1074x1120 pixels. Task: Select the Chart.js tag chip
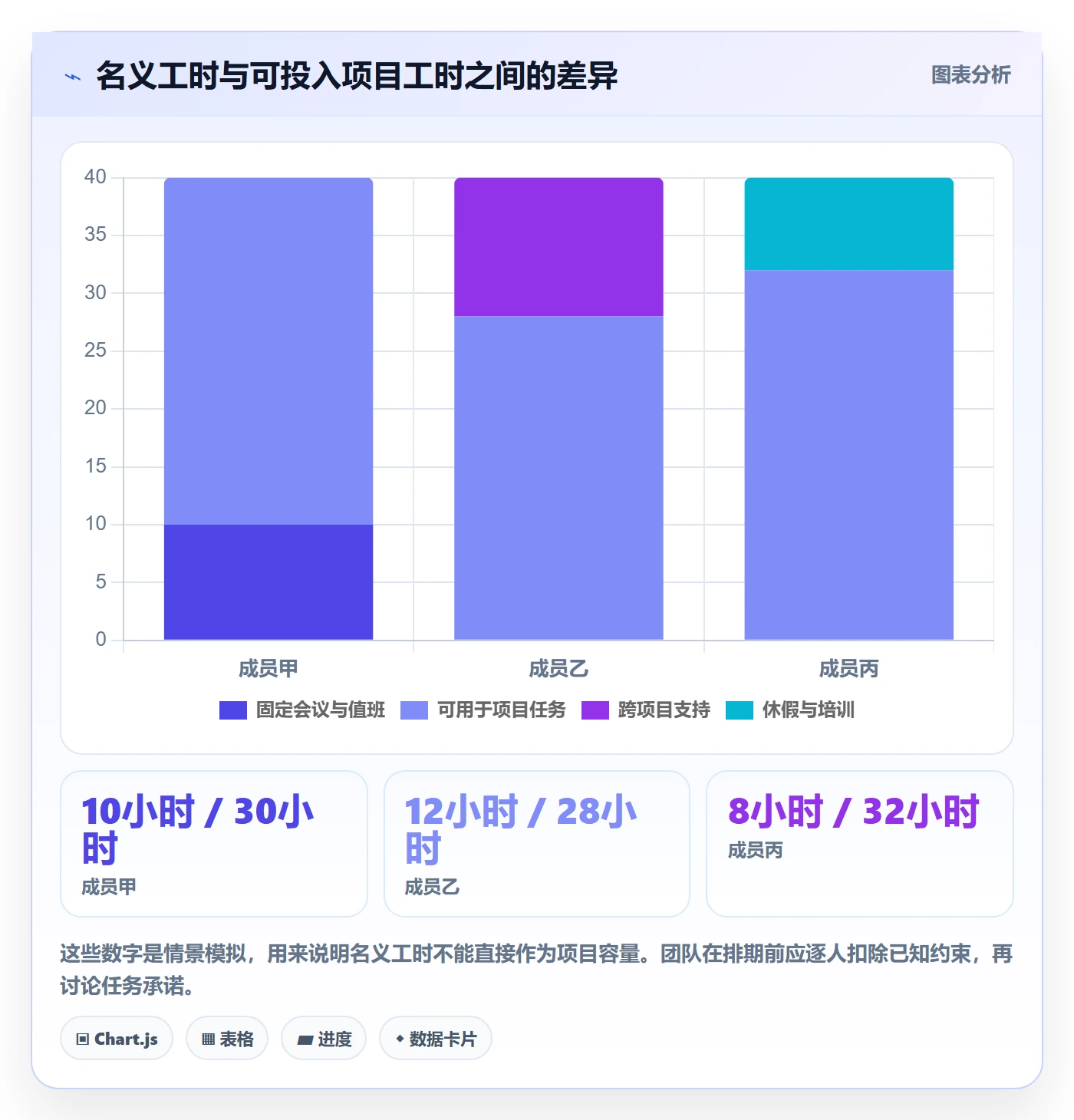point(117,1039)
